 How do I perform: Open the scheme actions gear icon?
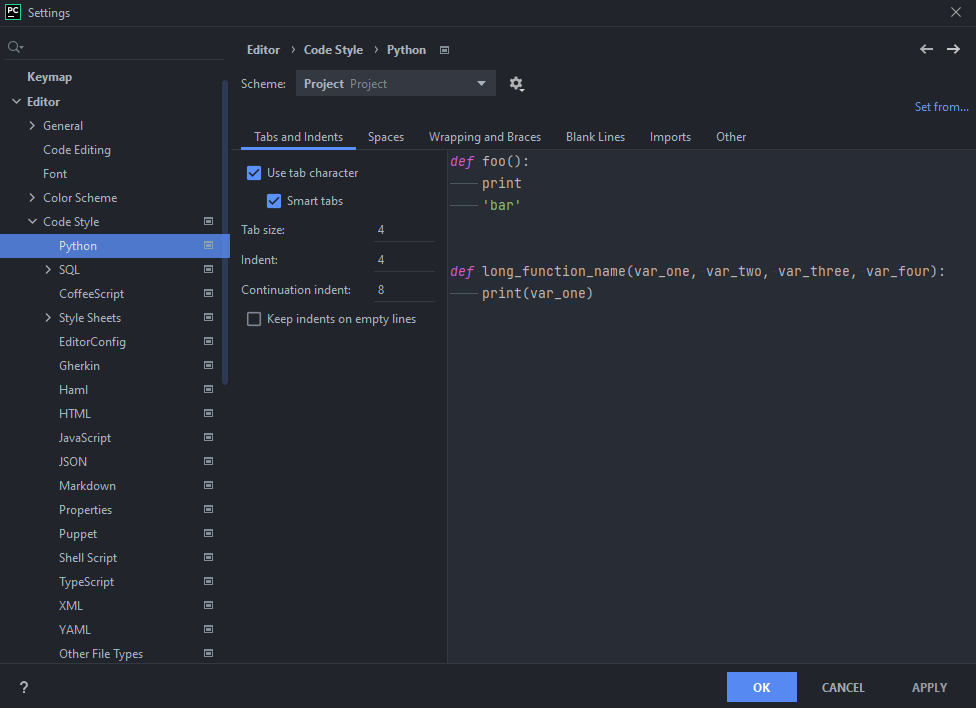tap(516, 84)
